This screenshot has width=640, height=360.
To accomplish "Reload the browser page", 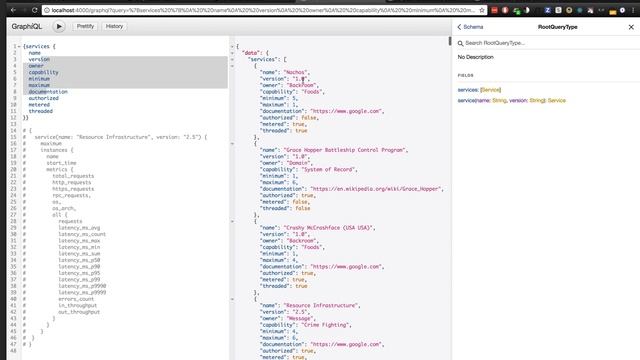I will (x=35, y=10).
